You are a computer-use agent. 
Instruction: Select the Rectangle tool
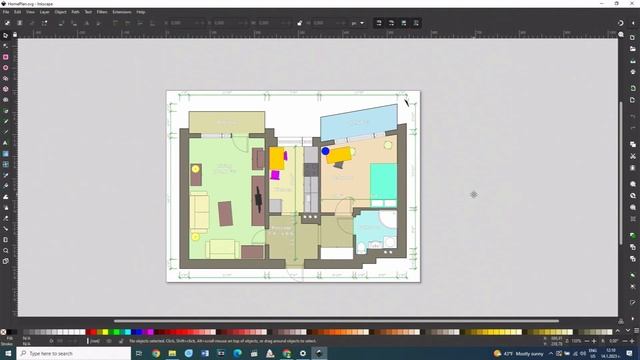click(5, 57)
